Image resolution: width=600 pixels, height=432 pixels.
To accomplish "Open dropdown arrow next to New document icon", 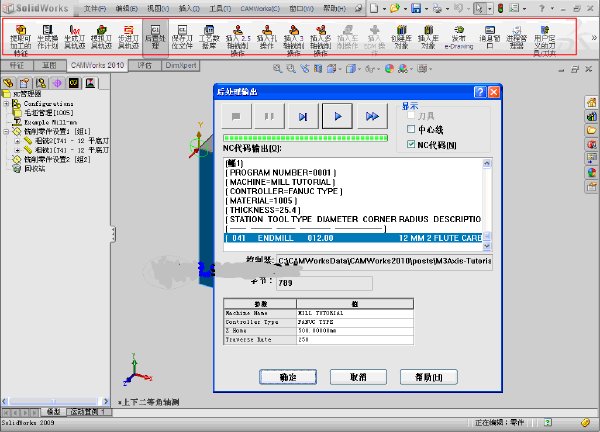I will pos(384,8).
